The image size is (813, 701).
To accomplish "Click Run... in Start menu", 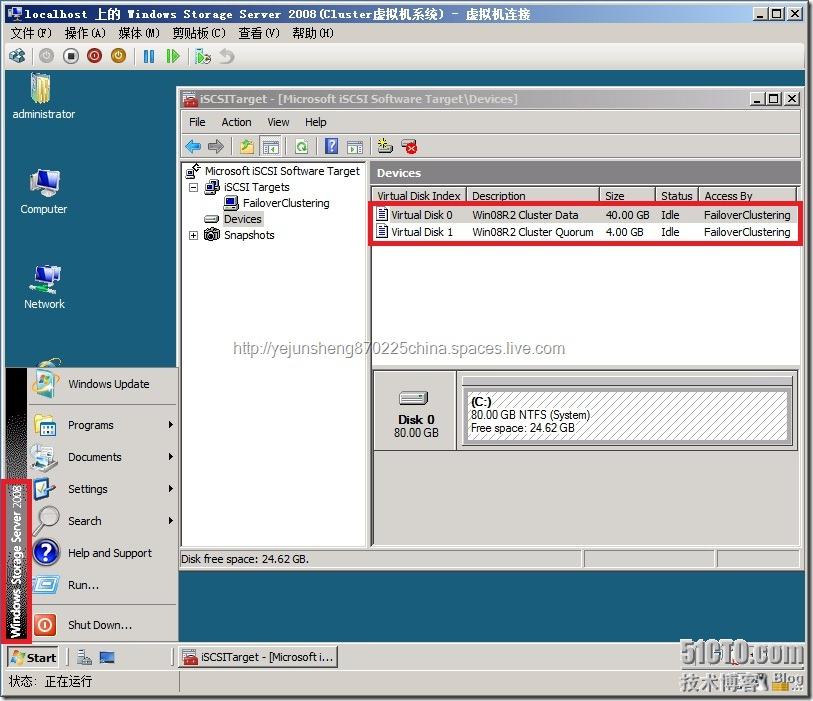I will [102, 585].
